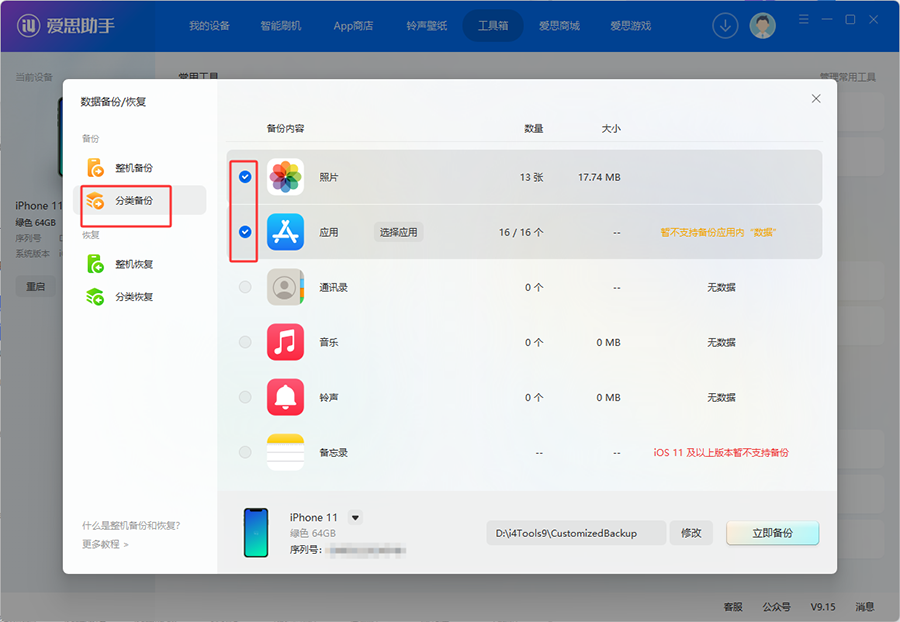Click the 大小 column header
The height and width of the screenshot is (622, 900).
[x=611, y=129]
